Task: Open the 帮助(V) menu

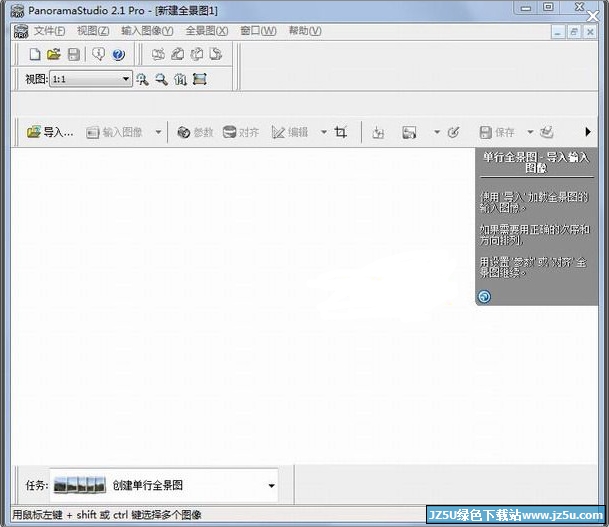Action: (305, 31)
